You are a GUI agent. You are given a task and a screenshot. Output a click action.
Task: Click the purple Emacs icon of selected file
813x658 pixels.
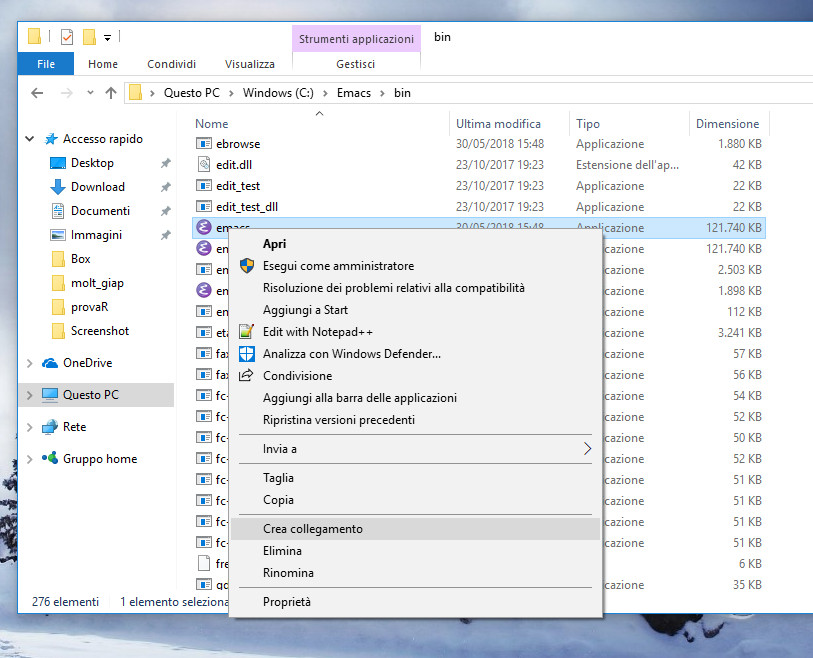[x=204, y=227]
